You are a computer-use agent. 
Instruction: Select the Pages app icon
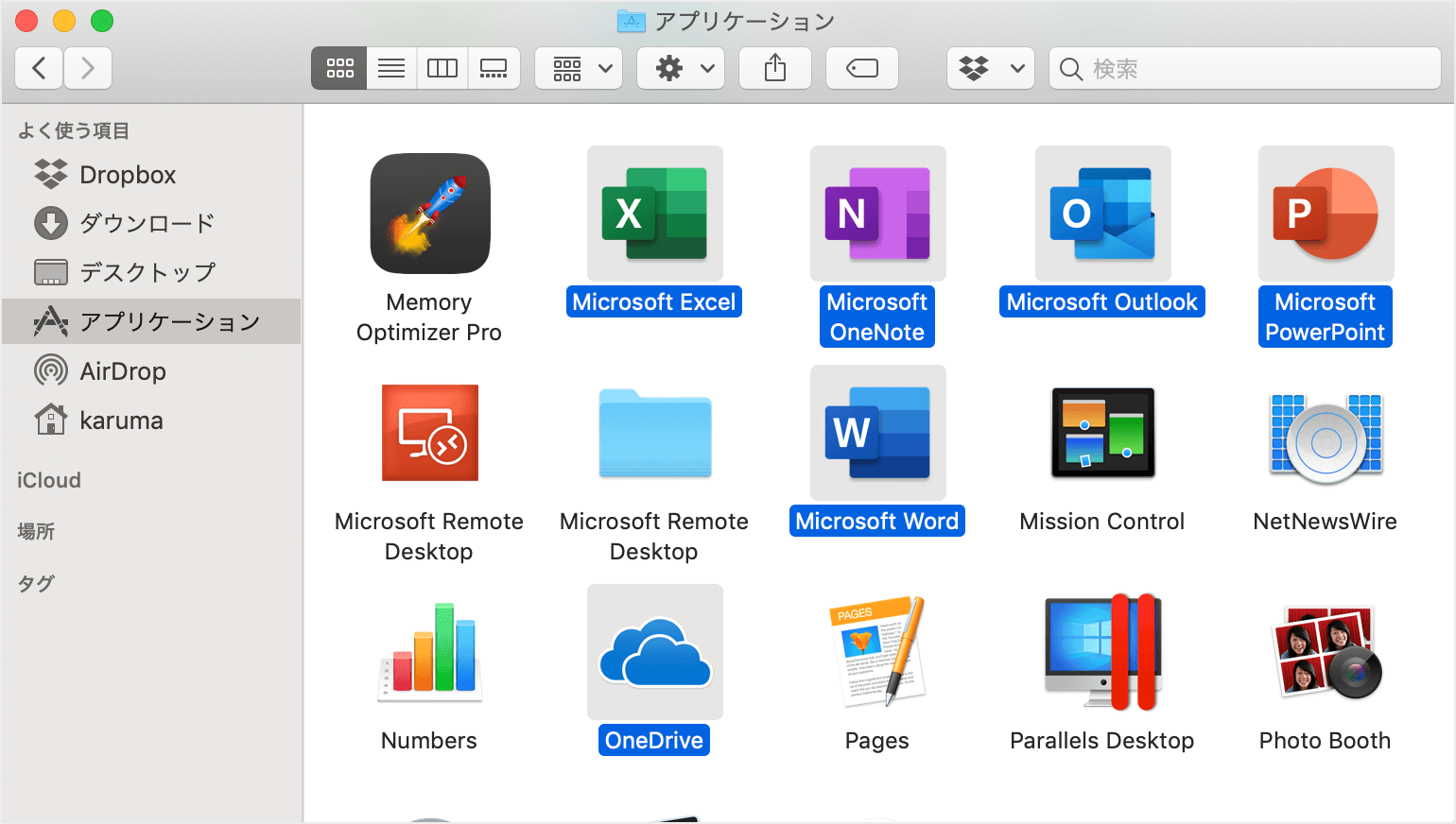[x=878, y=652]
